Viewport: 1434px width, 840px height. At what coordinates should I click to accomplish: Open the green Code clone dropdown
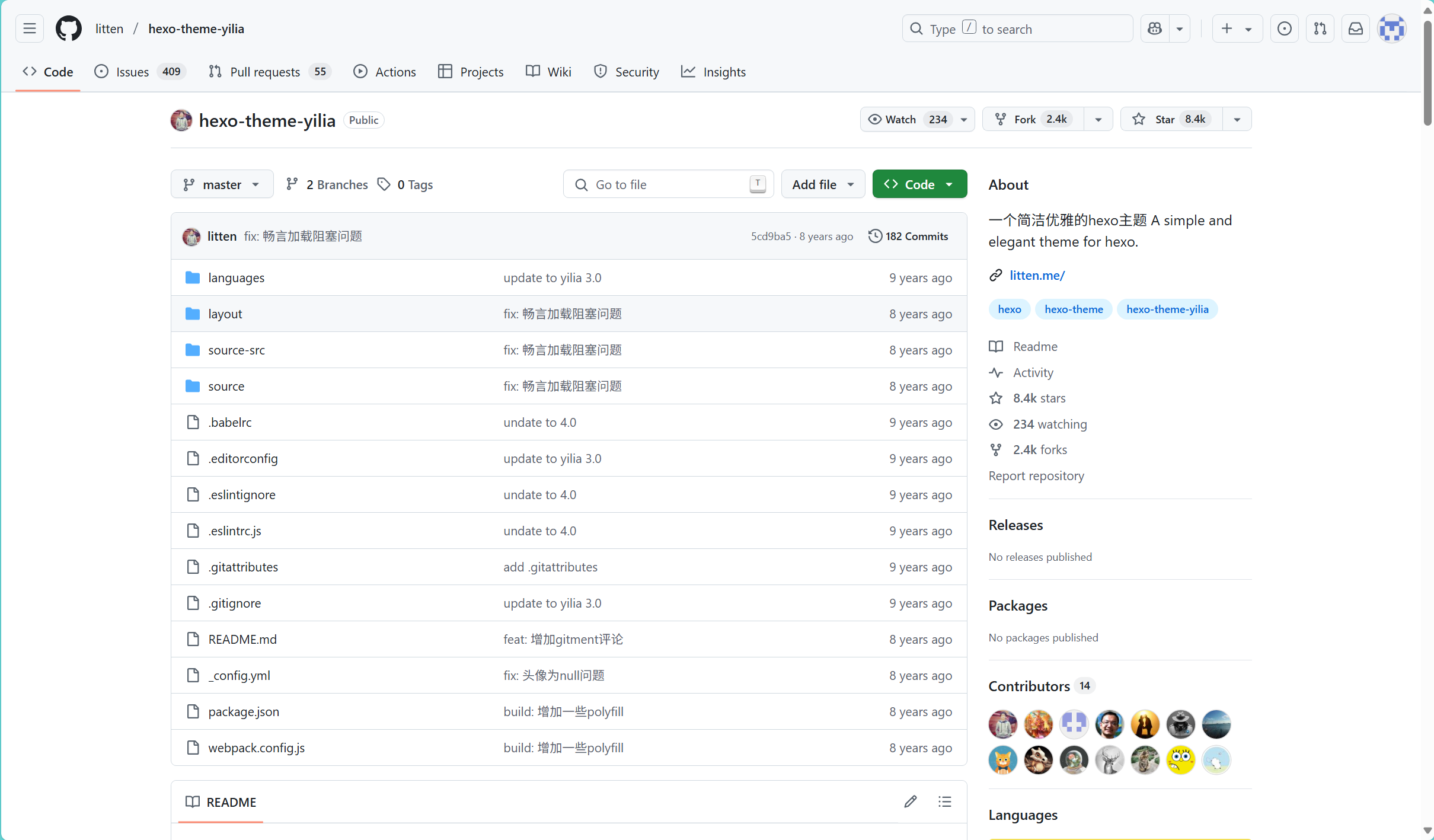click(x=919, y=184)
